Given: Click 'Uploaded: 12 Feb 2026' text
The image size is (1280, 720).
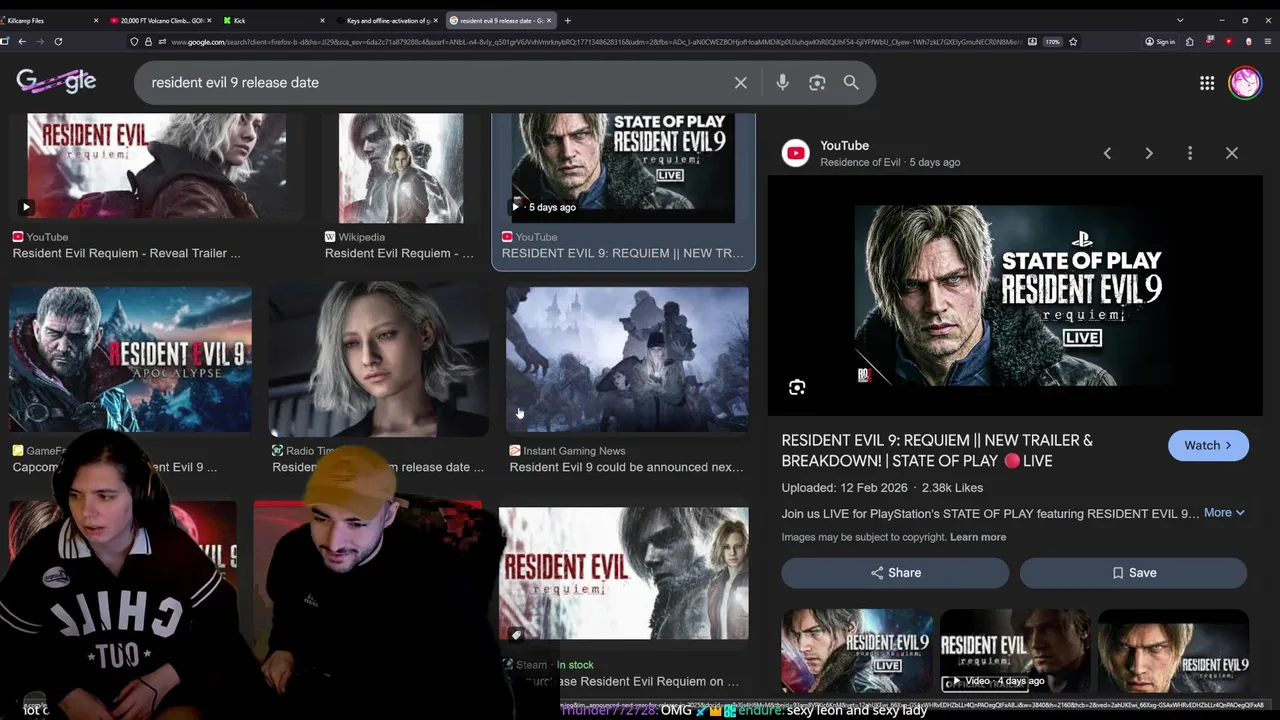Looking at the screenshot, I should click(x=844, y=488).
